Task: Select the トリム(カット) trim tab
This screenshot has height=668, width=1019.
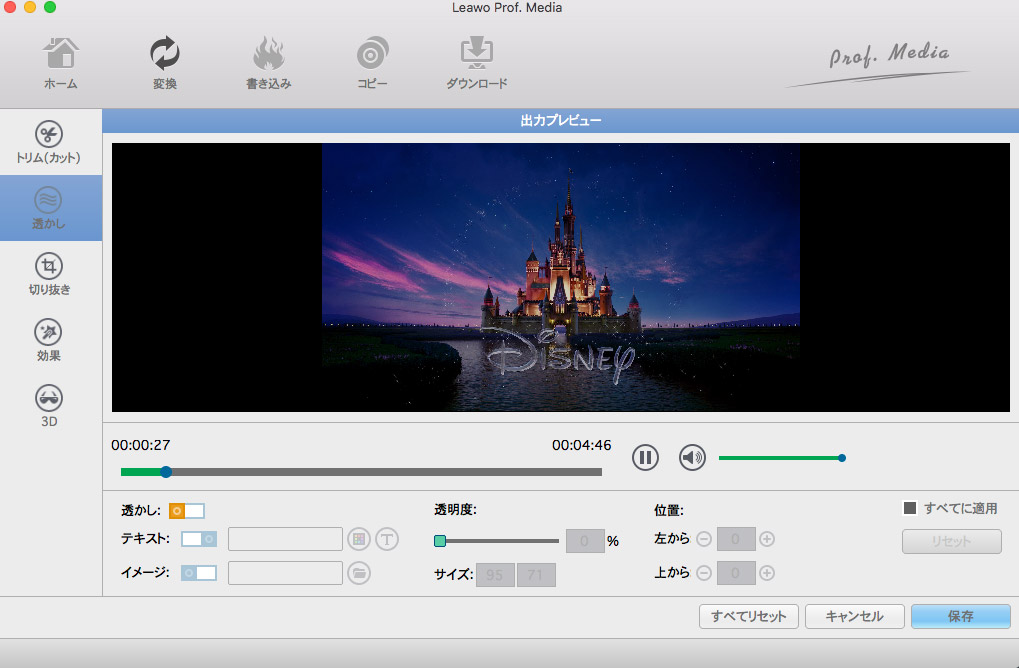Action: point(49,143)
